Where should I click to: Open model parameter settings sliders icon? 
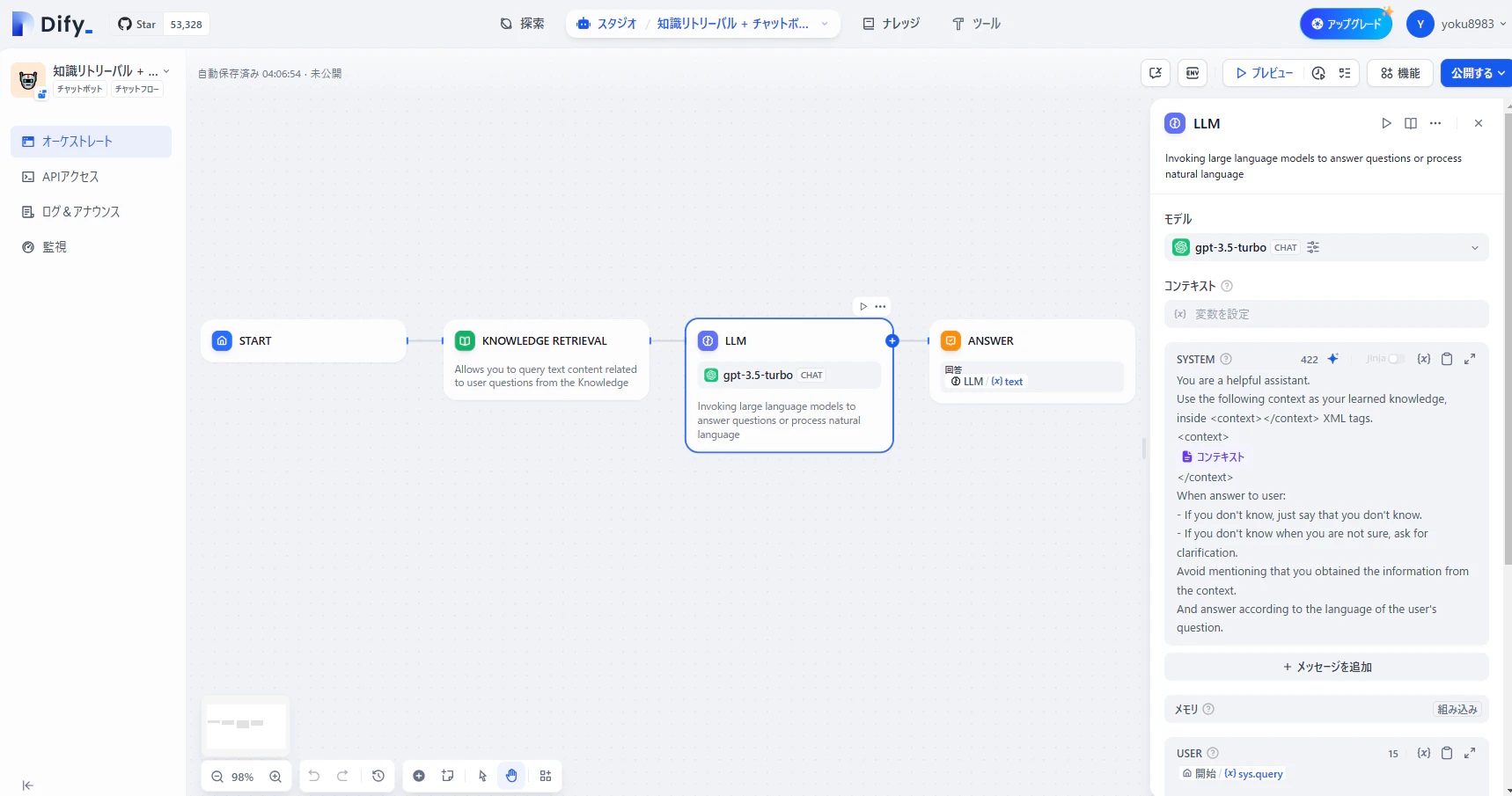tap(1313, 247)
